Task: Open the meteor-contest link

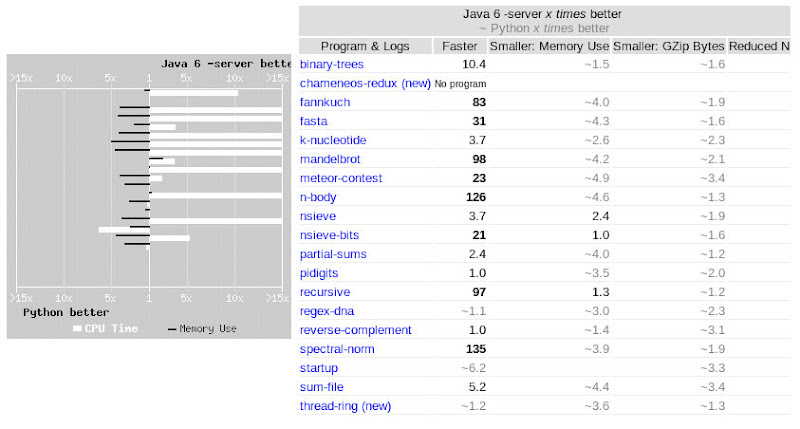Action: pyautogui.click(x=341, y=178)
